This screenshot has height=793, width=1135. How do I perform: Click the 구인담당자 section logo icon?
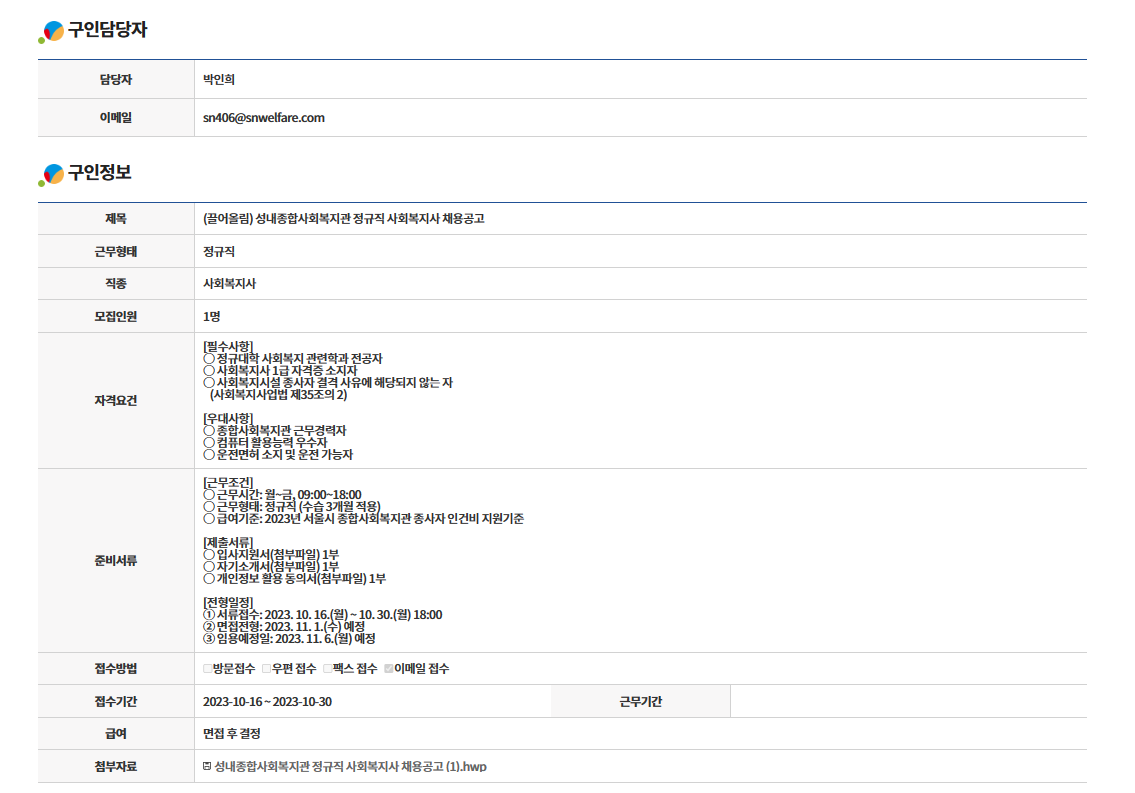tap(51, 32)
